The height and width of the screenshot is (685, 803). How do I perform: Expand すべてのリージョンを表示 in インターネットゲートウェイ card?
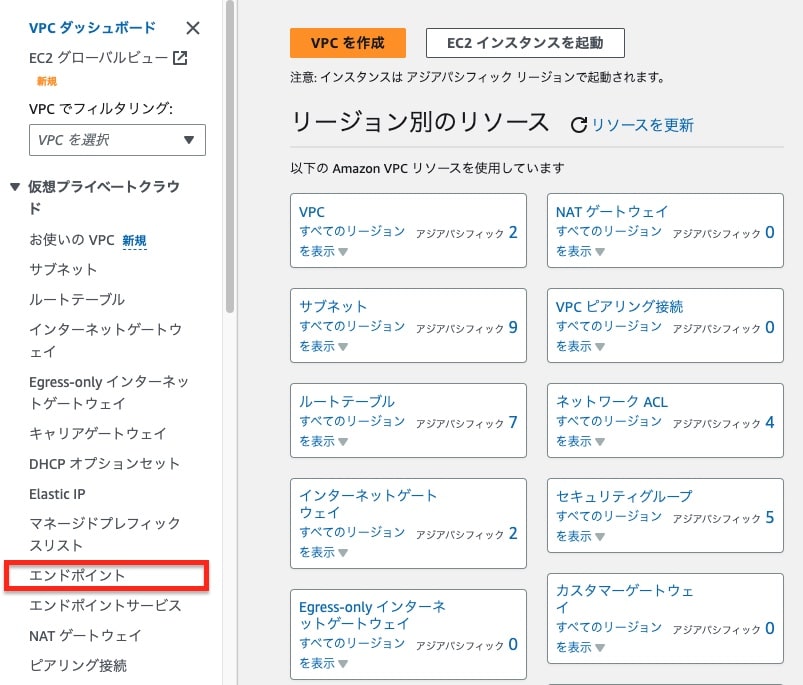[x=352, y=542]
